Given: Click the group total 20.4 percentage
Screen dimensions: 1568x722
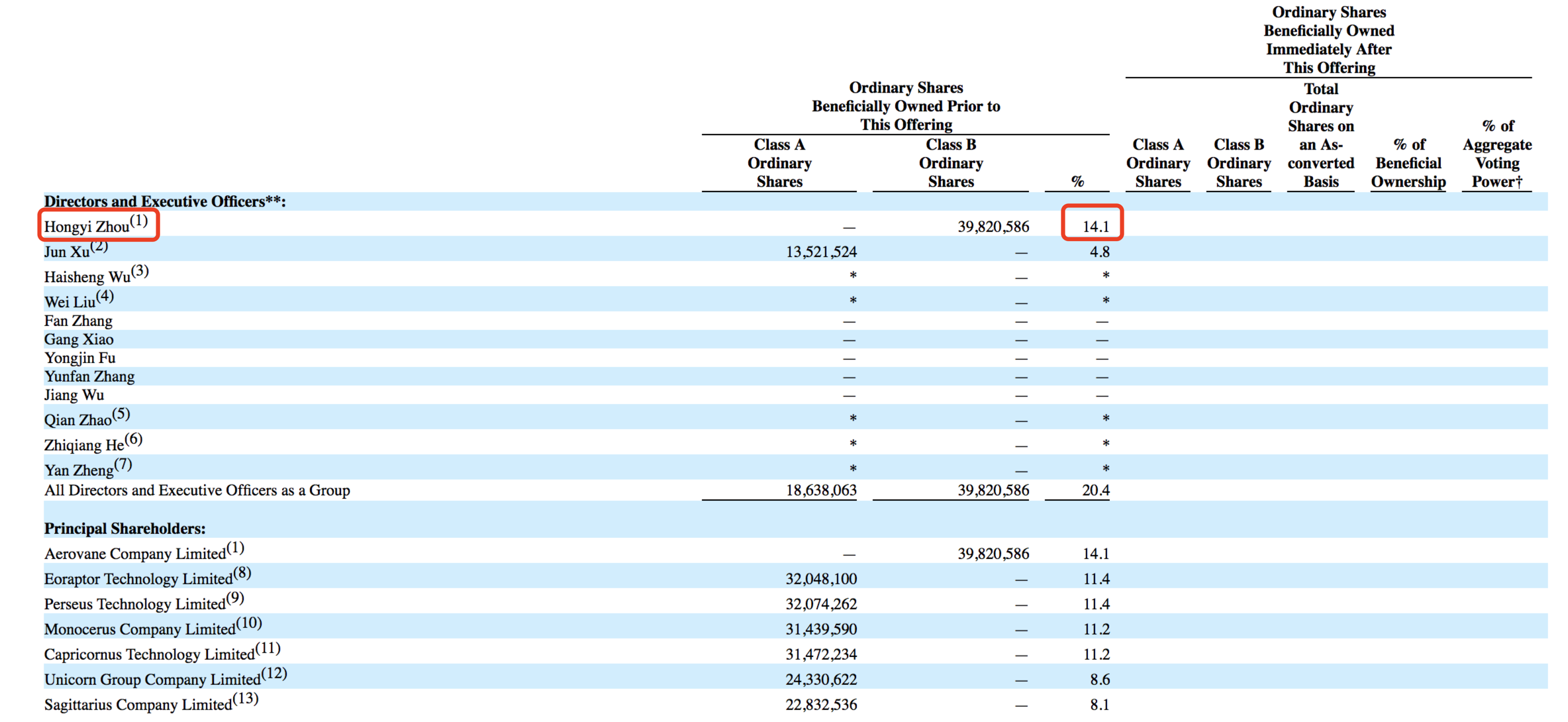Looking at the screenshot, I should [1096, 490].
